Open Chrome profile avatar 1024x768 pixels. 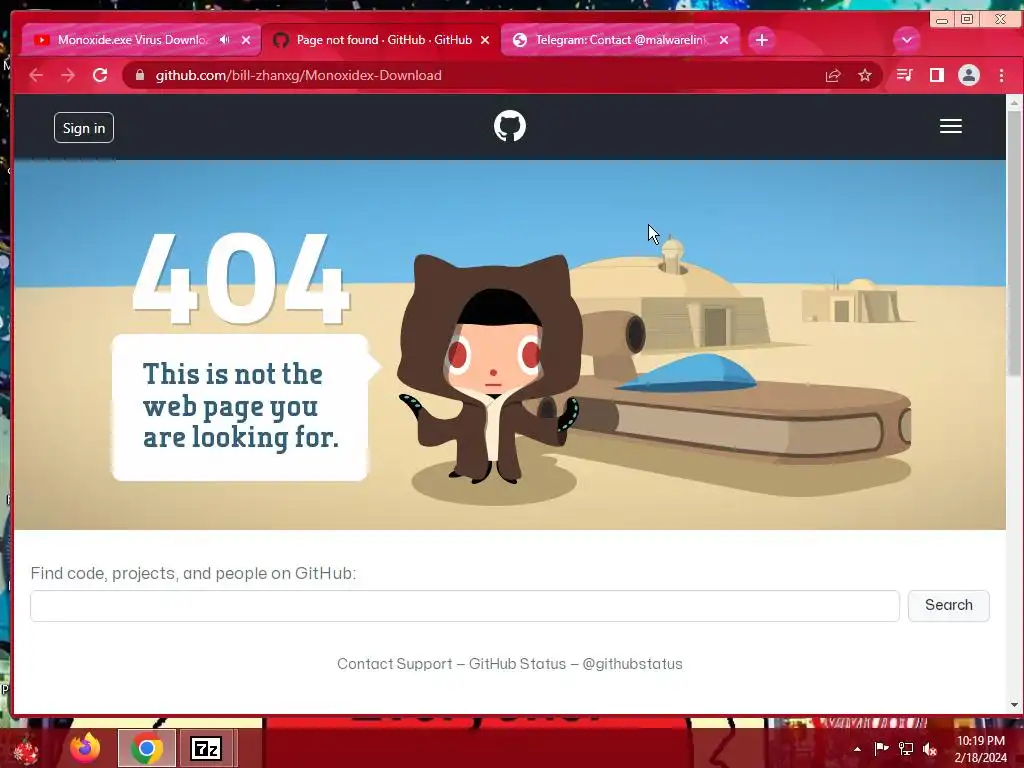click(968, 76)
